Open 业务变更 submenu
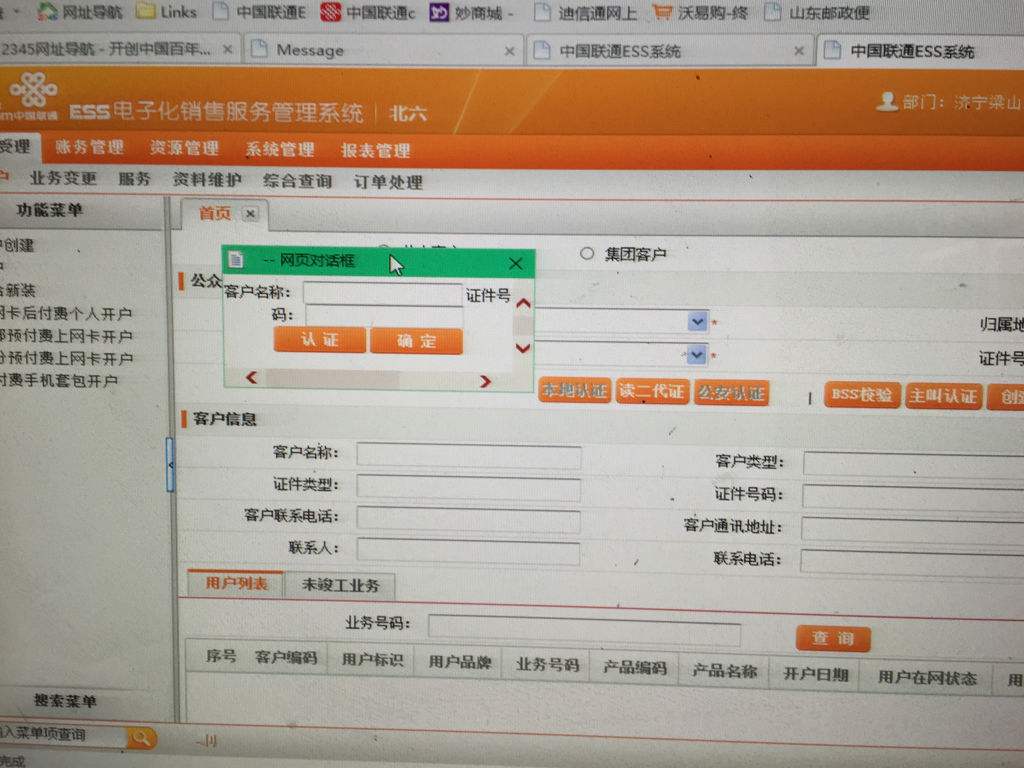1024x768 pixels. tap(63, 178)
